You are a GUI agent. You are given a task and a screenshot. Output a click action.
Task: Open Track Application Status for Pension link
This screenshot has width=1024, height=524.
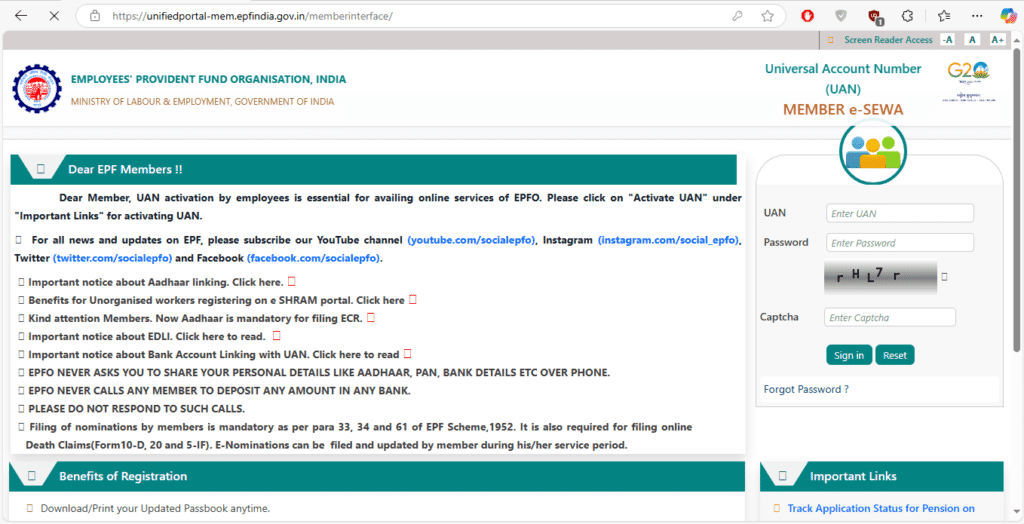(x=881, y=508)
